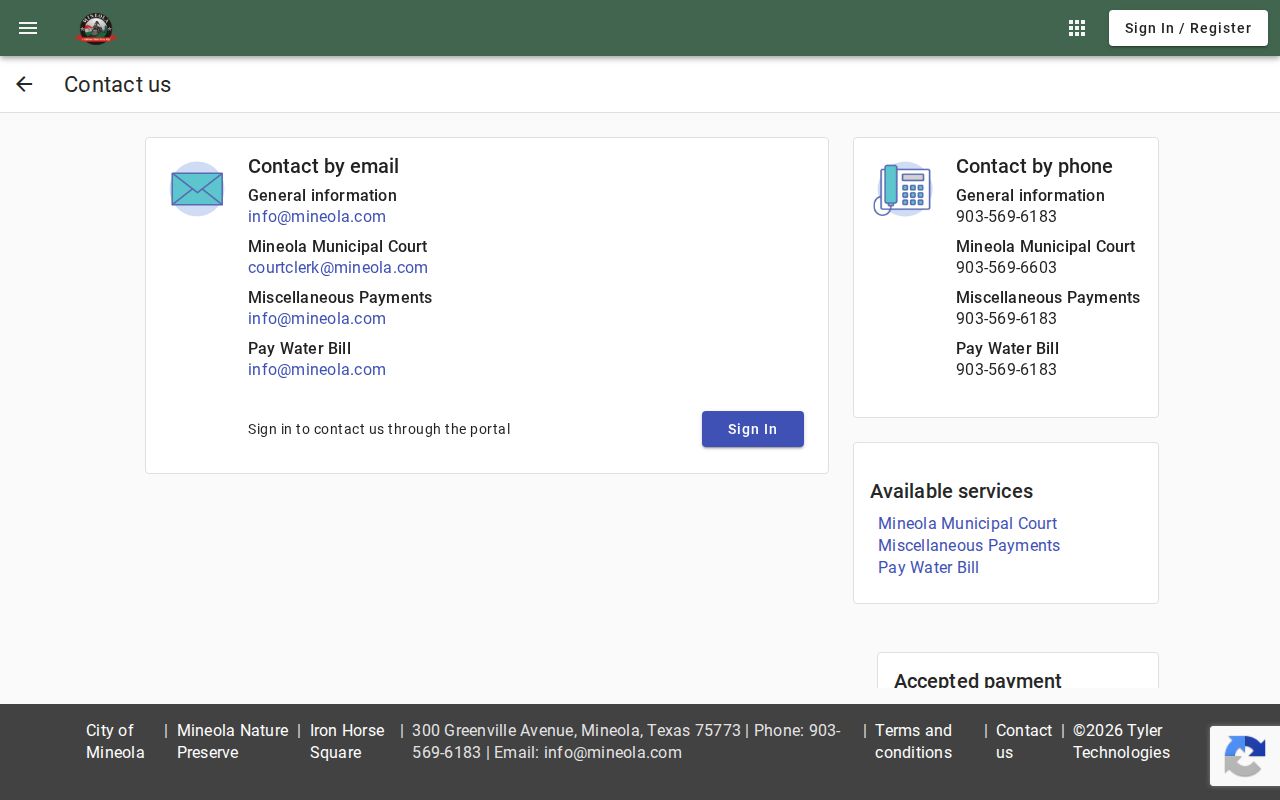Open Terms and conditions footer link
The height and width of the screenshot is (800, 1280).
tap(913, 741)
